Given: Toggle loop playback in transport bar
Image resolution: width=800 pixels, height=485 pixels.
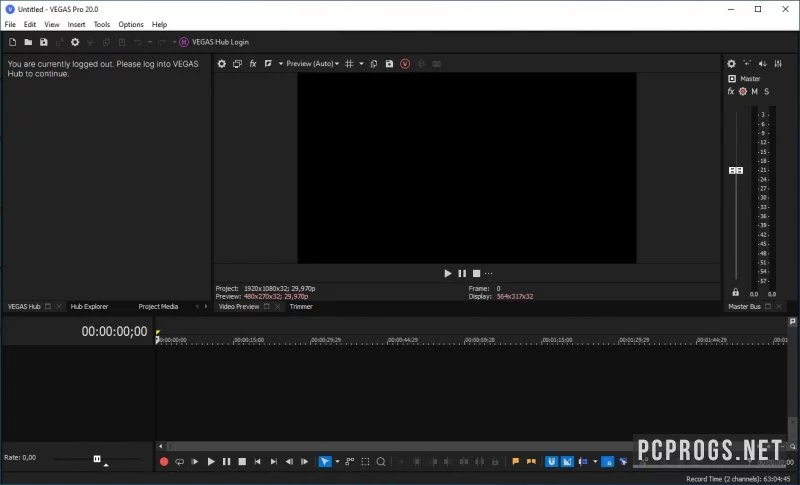Looking at the screenshot, I should [x=180, y=462].
